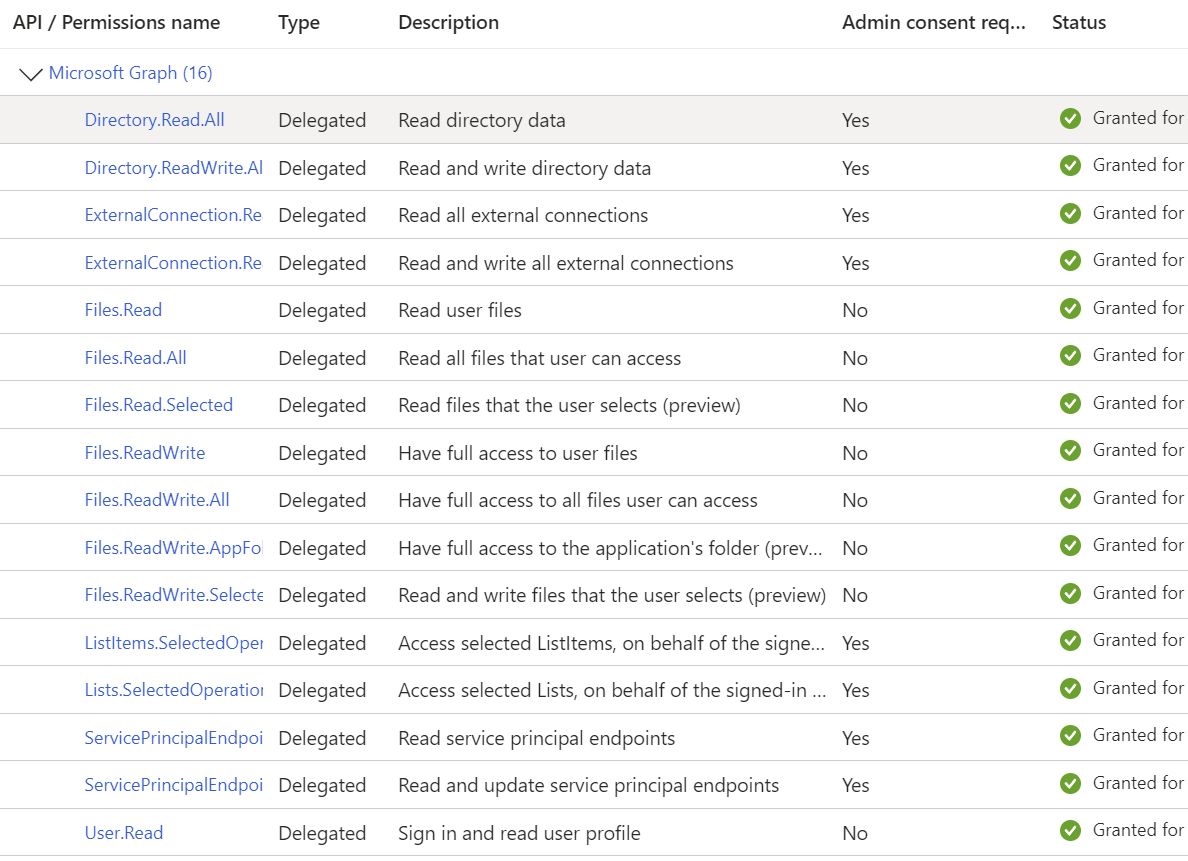
Task: Click the Type column header
Action: click(299, 23)
